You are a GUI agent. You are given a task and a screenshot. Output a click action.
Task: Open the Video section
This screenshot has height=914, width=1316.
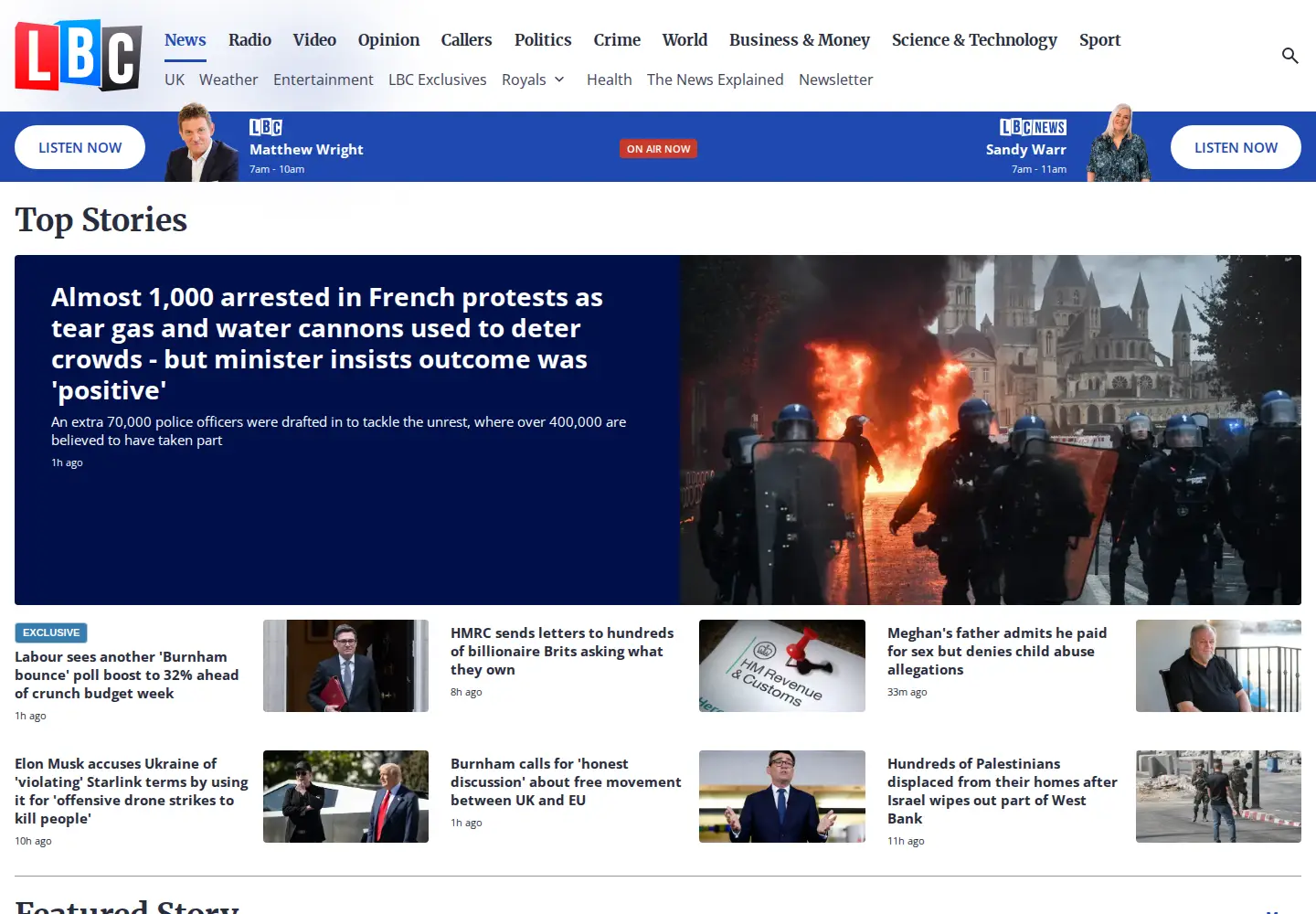[314, 39]
